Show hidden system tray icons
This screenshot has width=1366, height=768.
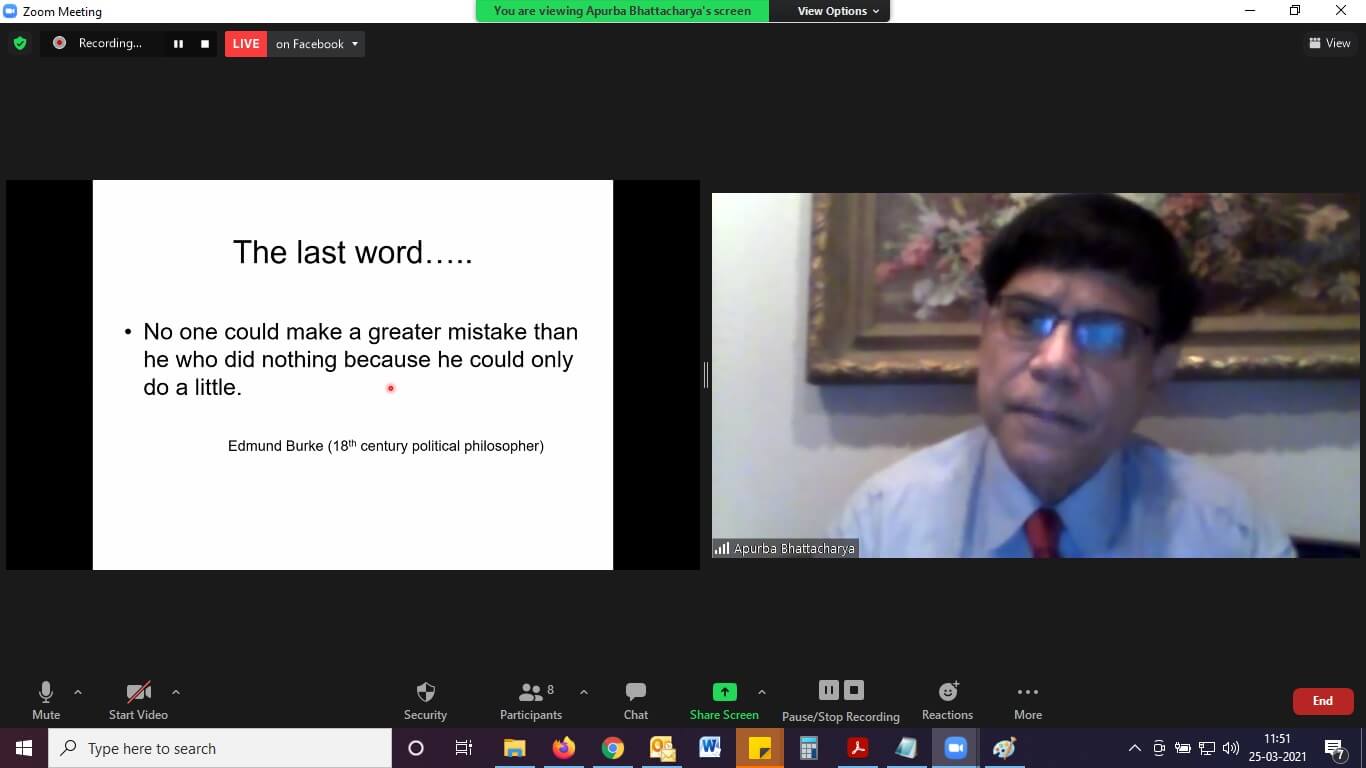1134,748
